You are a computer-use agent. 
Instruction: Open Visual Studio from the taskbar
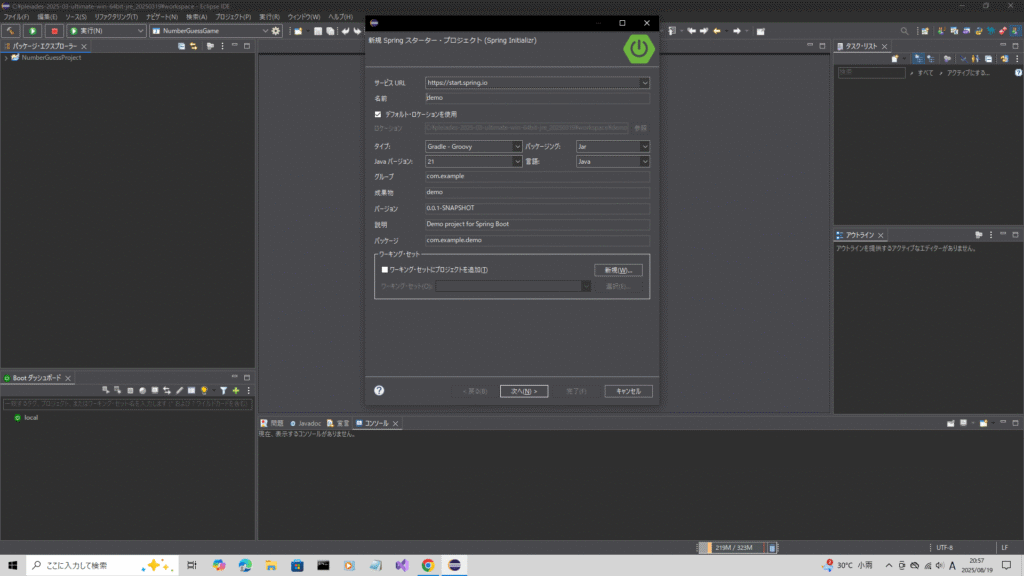(x=402, y=565)
